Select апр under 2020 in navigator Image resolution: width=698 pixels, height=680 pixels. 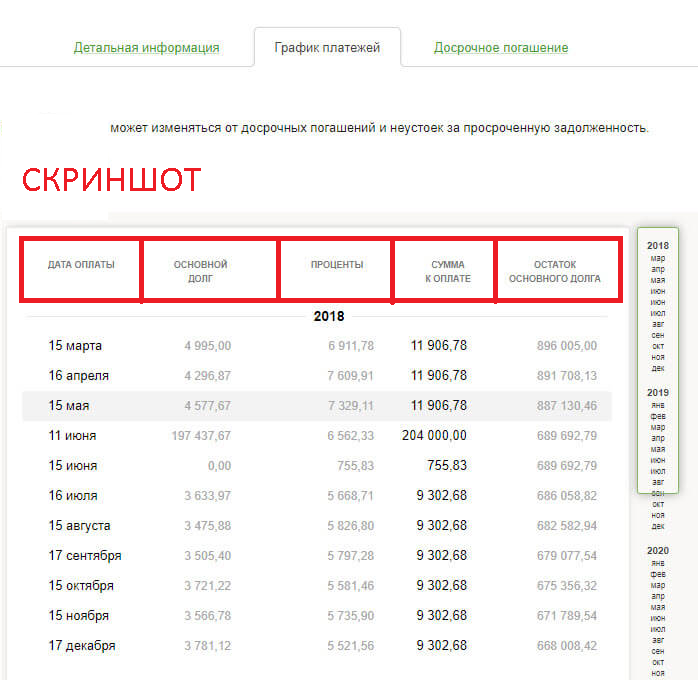657,596
